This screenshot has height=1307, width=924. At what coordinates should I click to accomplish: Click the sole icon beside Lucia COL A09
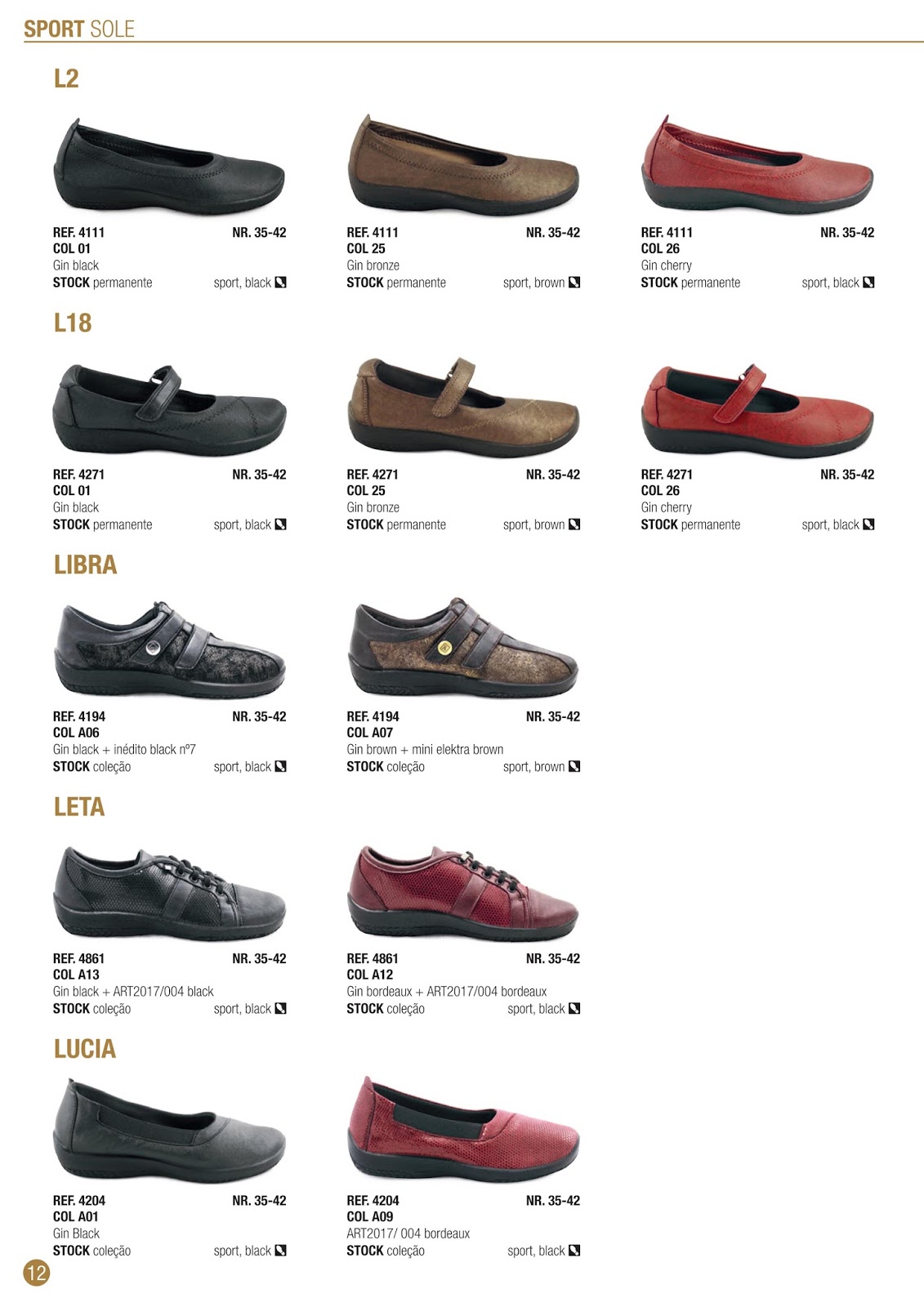(x=574, y=1250)
